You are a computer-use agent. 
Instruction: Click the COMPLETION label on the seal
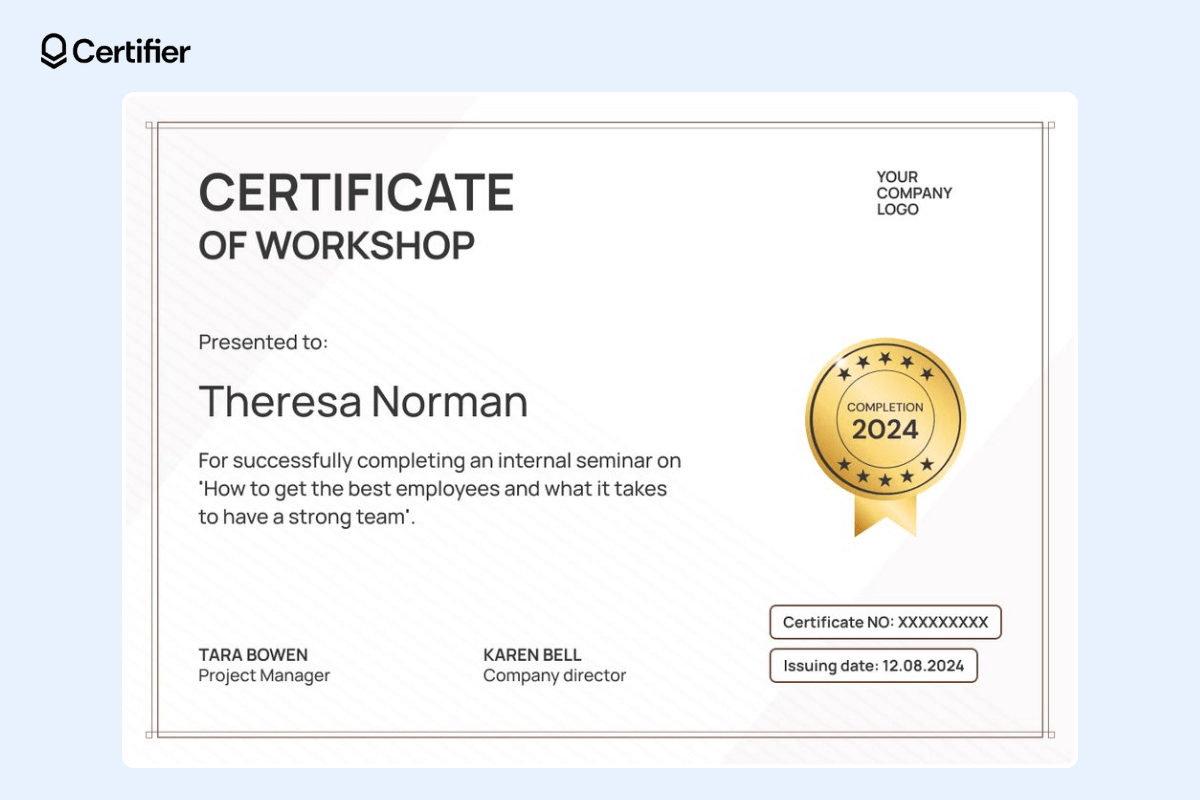[x=884, y=407]
